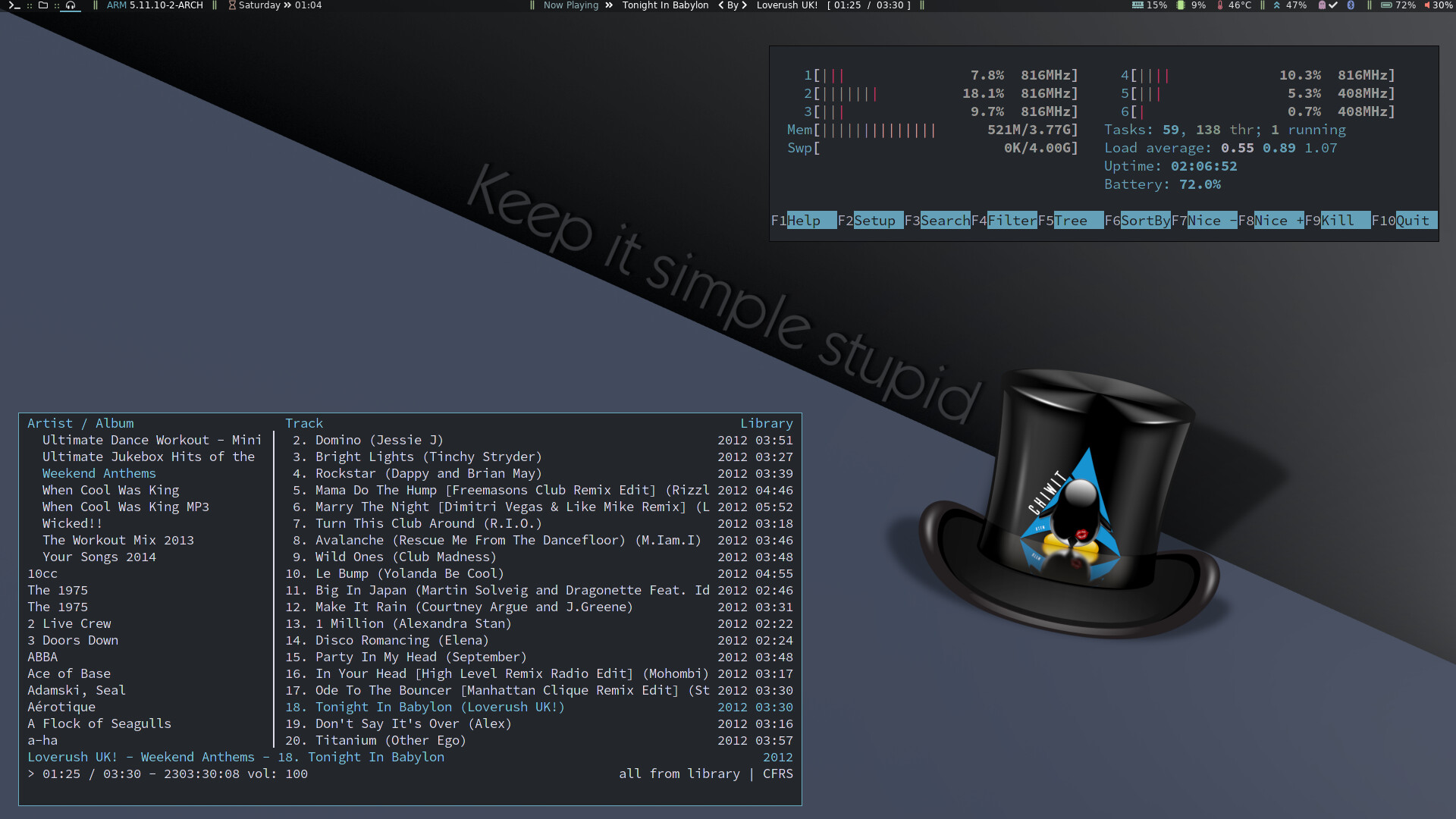This screenshot has height=819, width=1456.
Task: Click the thermometer temperature icon
Action: (x=1220, y=5)
